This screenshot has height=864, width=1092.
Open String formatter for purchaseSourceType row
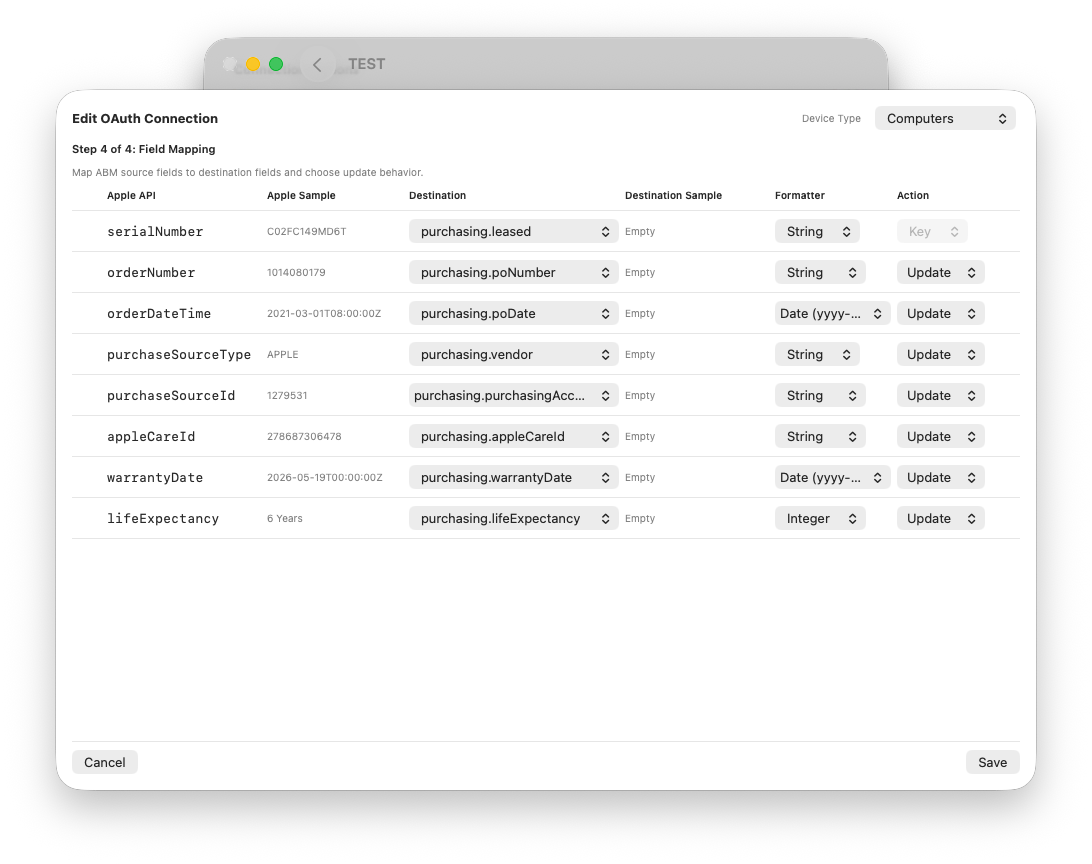(x=817, y=354)
